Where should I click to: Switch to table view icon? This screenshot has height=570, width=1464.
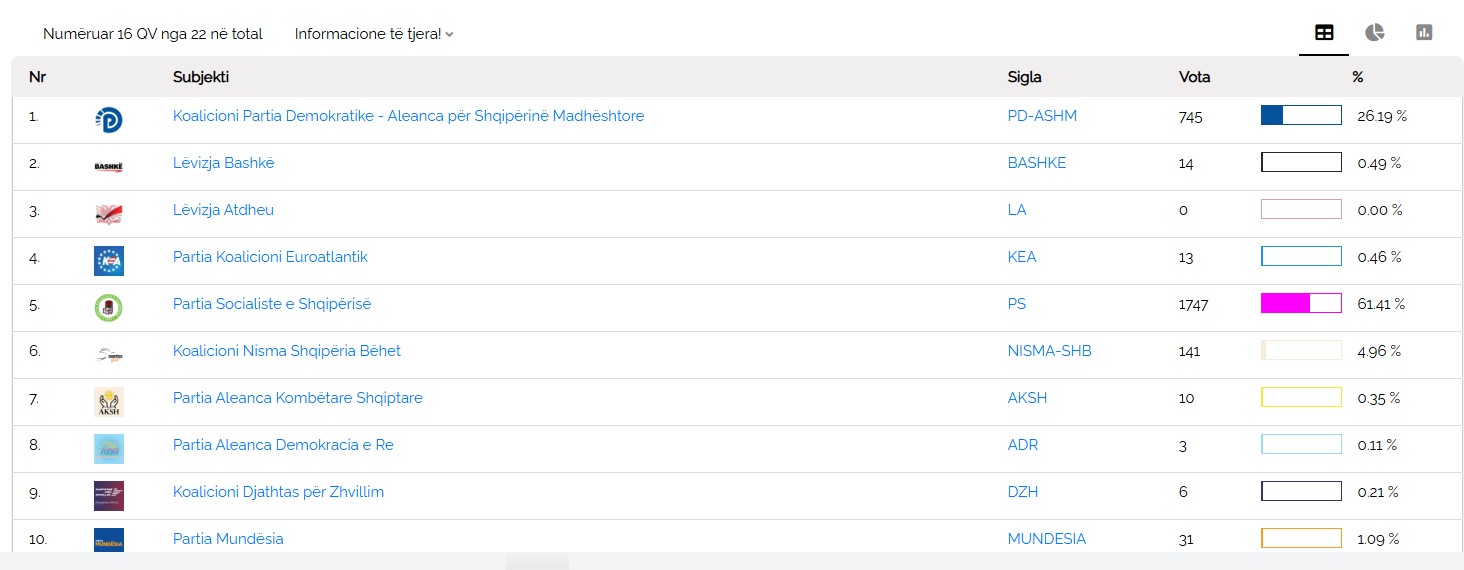(1324, 33)
